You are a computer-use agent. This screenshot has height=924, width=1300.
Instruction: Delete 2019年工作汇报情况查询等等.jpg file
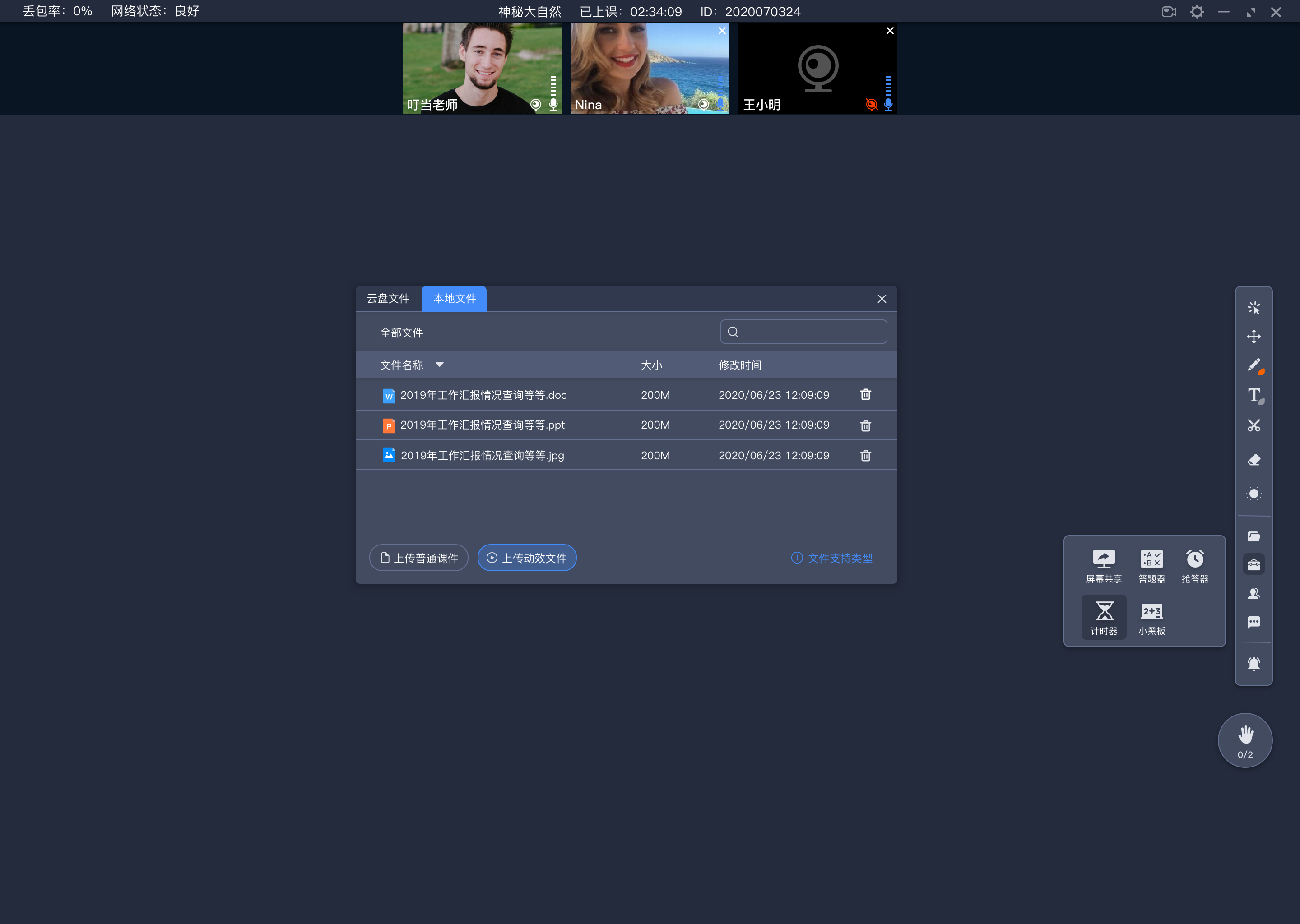point(865,455)
